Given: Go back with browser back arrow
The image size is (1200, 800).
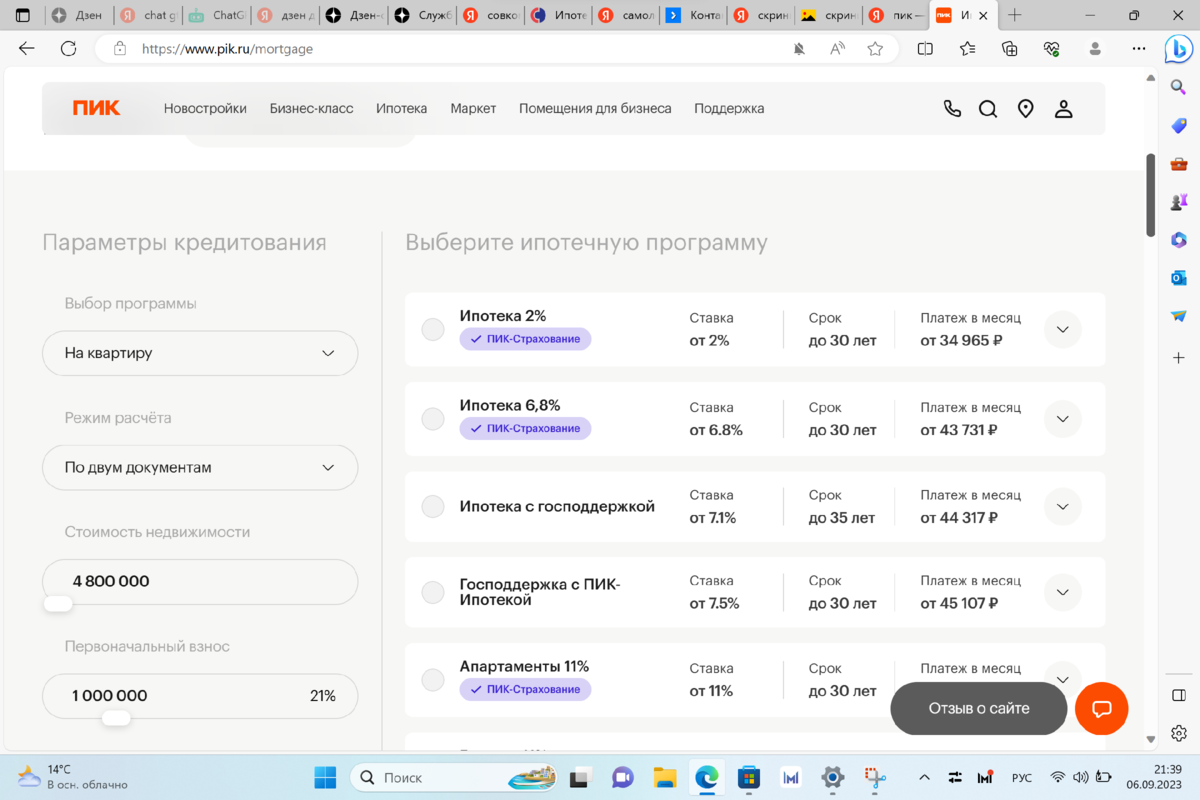Looking at the screenshot, I should tap(27, 48).
